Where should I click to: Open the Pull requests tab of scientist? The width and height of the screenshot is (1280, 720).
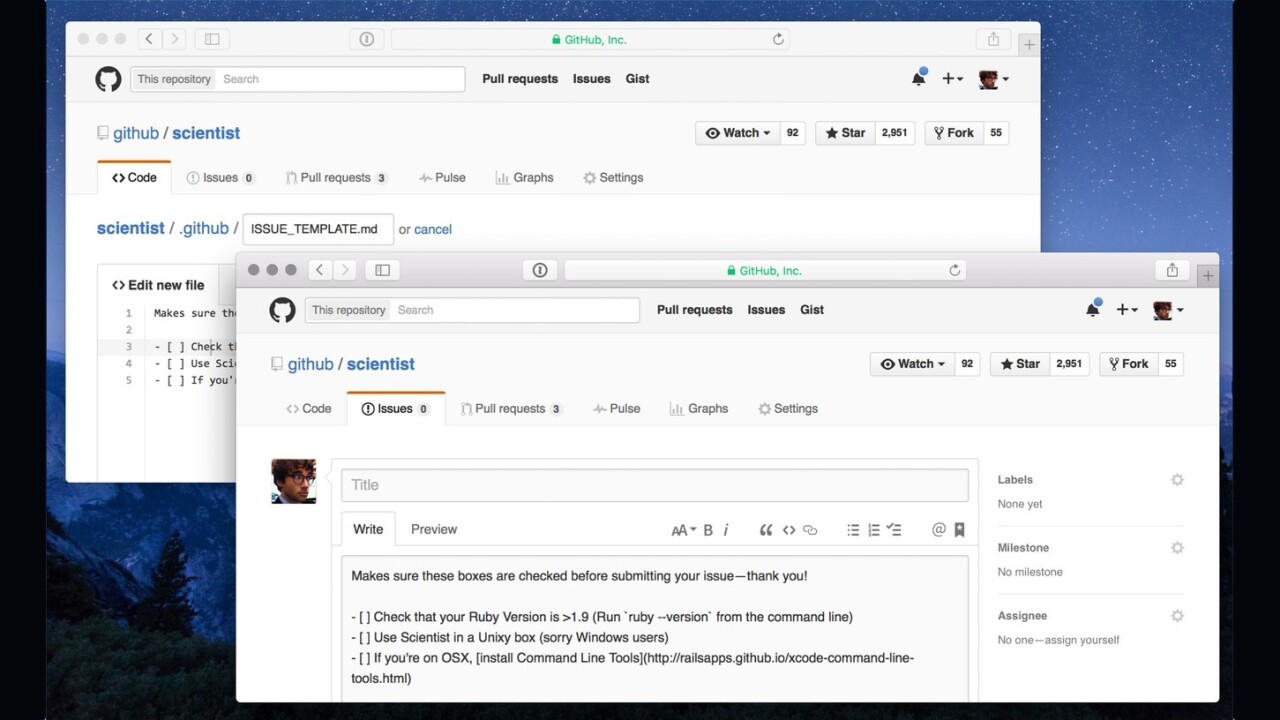pyautogui.click(x=511, y=408)
